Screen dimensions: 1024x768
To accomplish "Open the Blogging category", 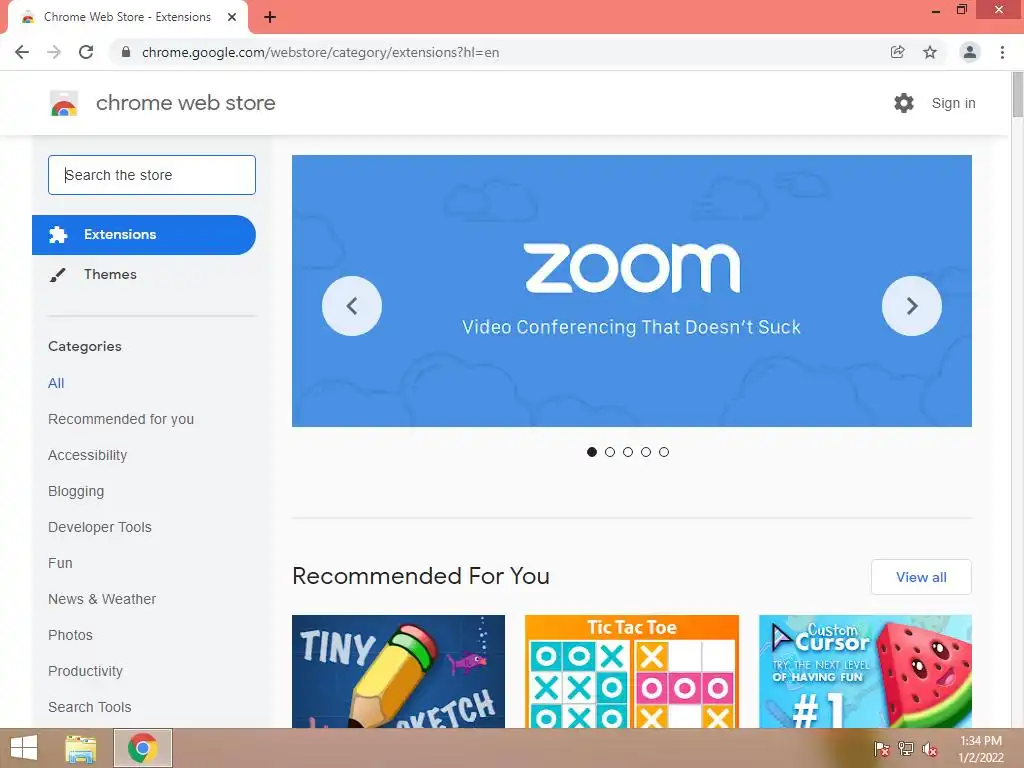I will click(x=76, y=491).
